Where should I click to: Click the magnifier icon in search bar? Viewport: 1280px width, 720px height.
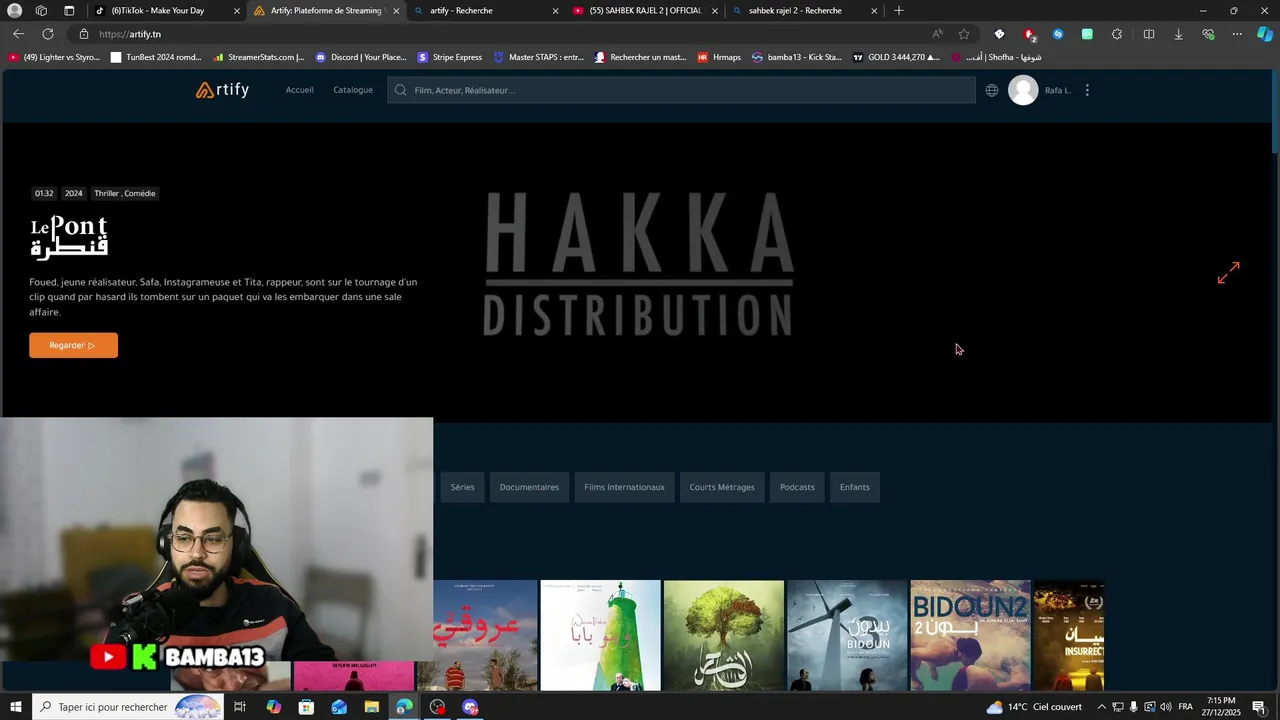[x=400, y=90]
